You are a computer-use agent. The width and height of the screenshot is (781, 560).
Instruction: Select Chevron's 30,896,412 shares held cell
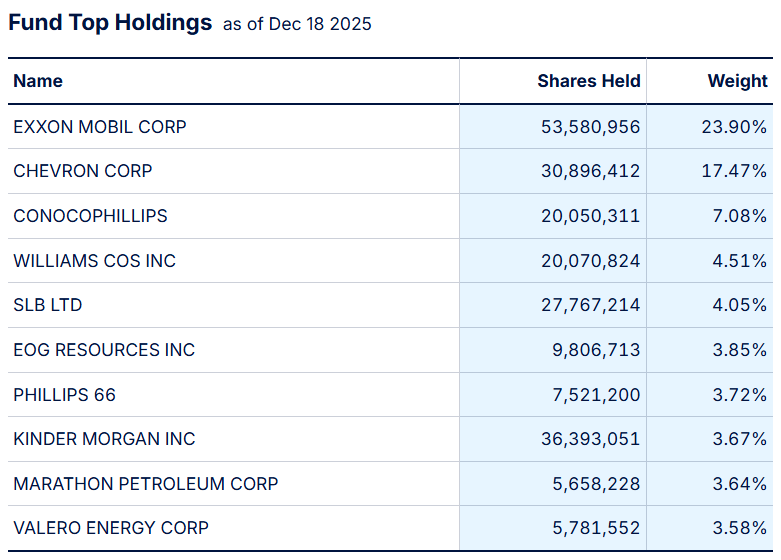588,171
